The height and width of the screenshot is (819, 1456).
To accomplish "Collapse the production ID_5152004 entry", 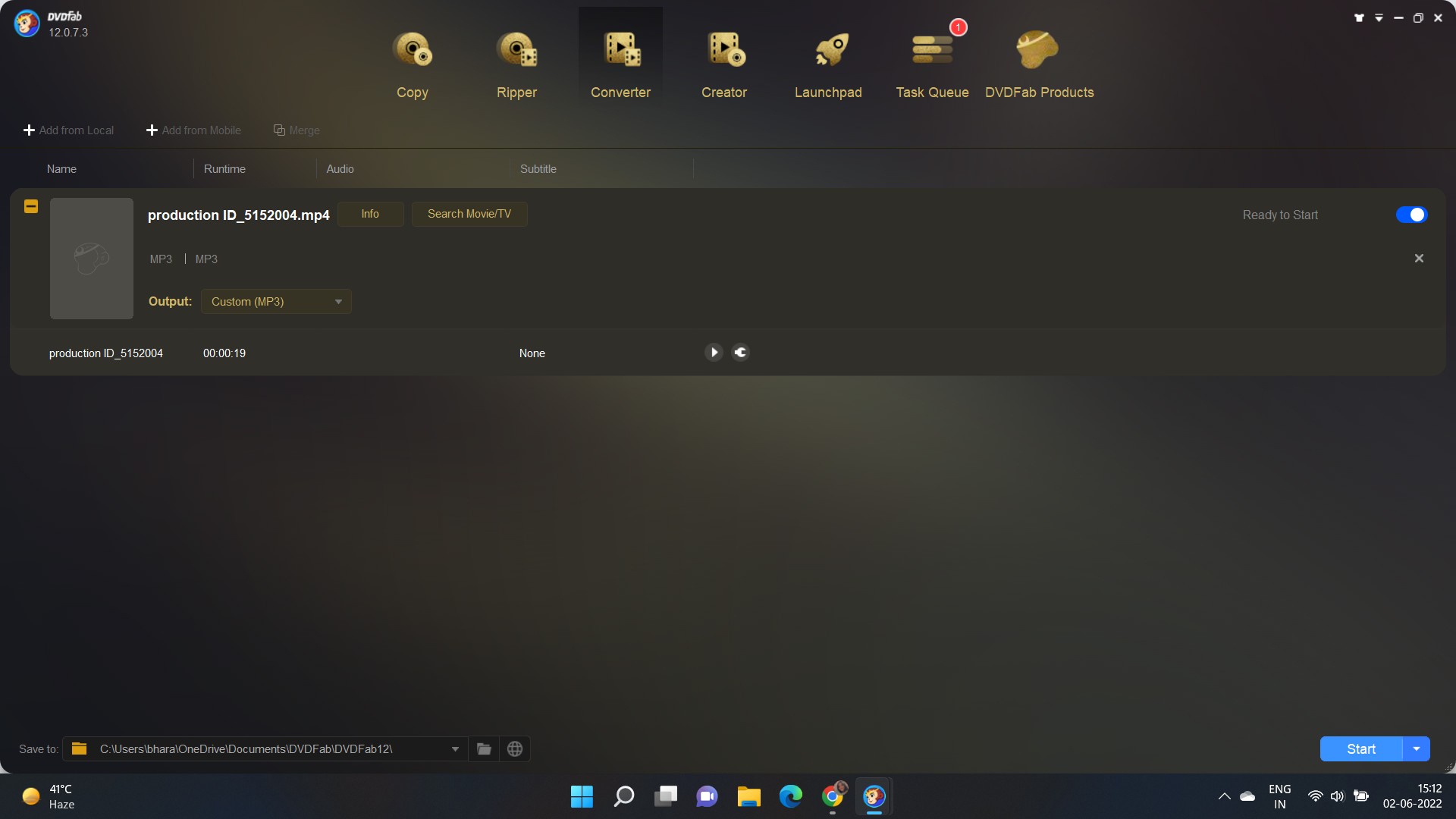I will click(30, 206).
